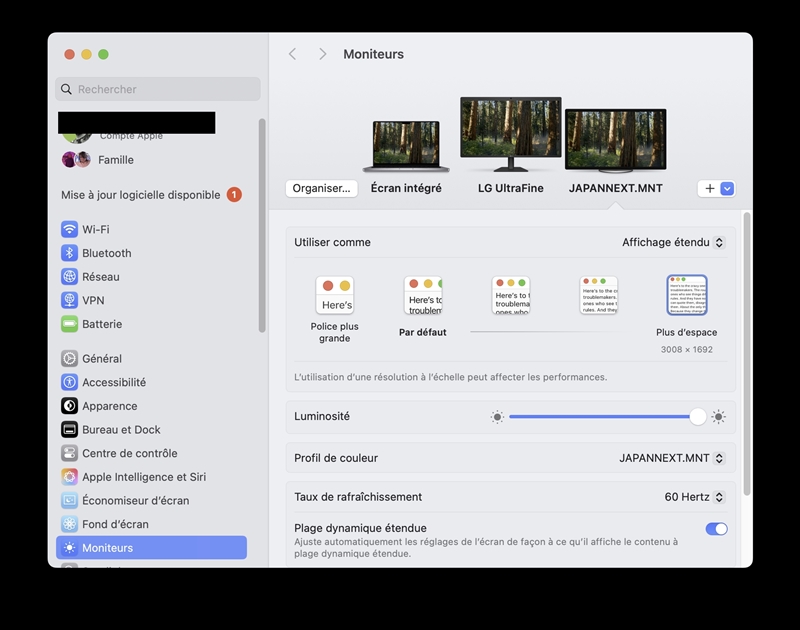Click the Luminosité brightness slider
This screenshot has height=630, width=800.
tap(608, 417)
